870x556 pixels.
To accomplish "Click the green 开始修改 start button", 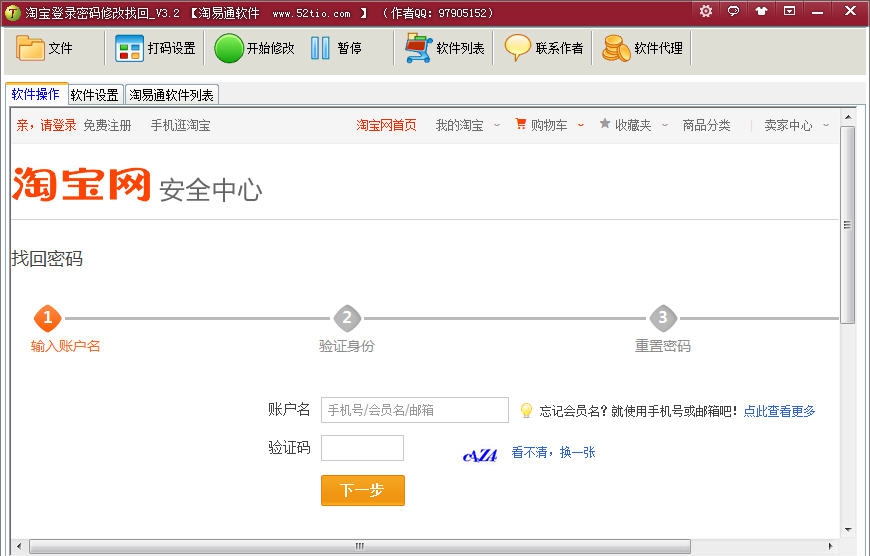I will click(229, 48).
